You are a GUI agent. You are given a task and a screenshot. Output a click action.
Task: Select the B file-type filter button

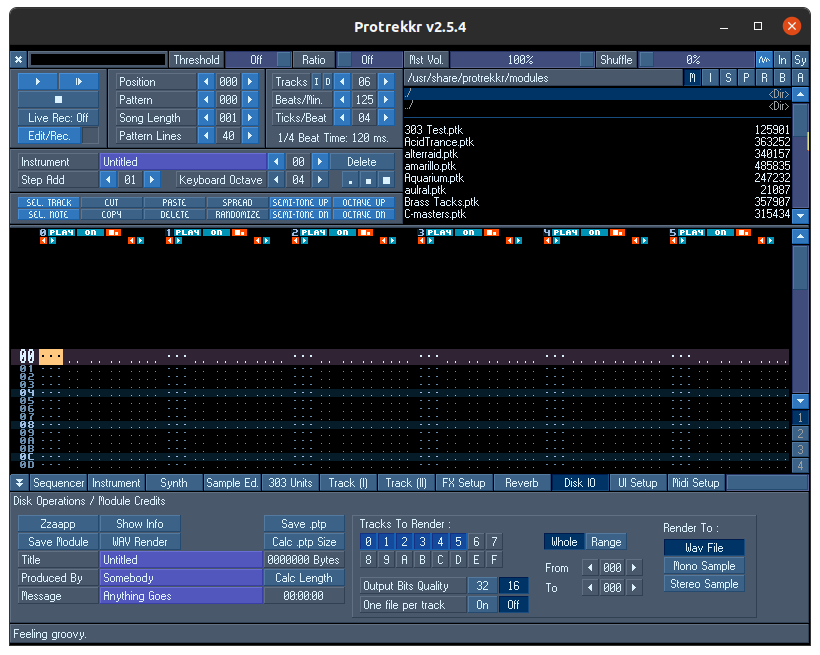[x=782, y=78]
